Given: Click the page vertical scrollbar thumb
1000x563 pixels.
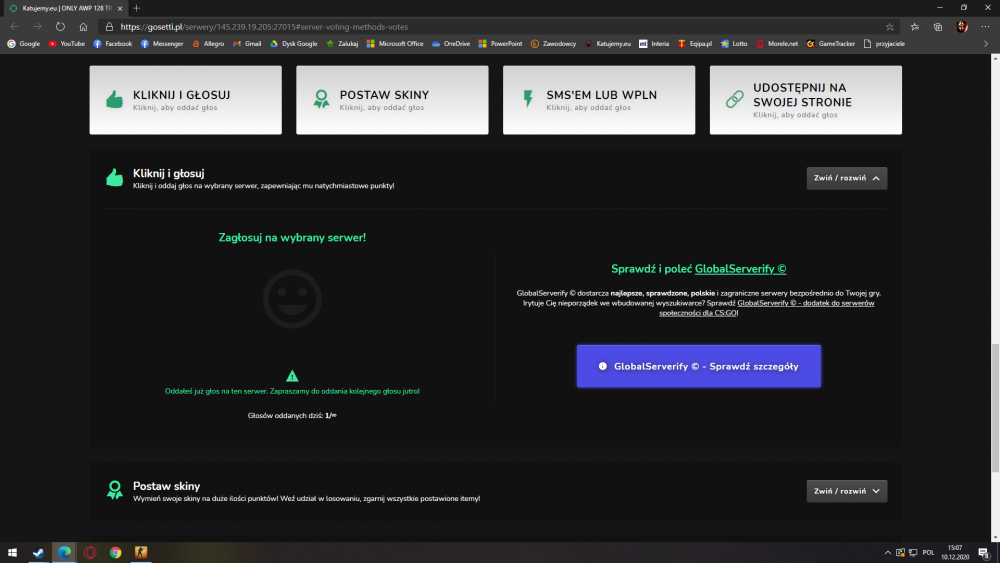Looking at the screenshot, I should click(995, 408).
